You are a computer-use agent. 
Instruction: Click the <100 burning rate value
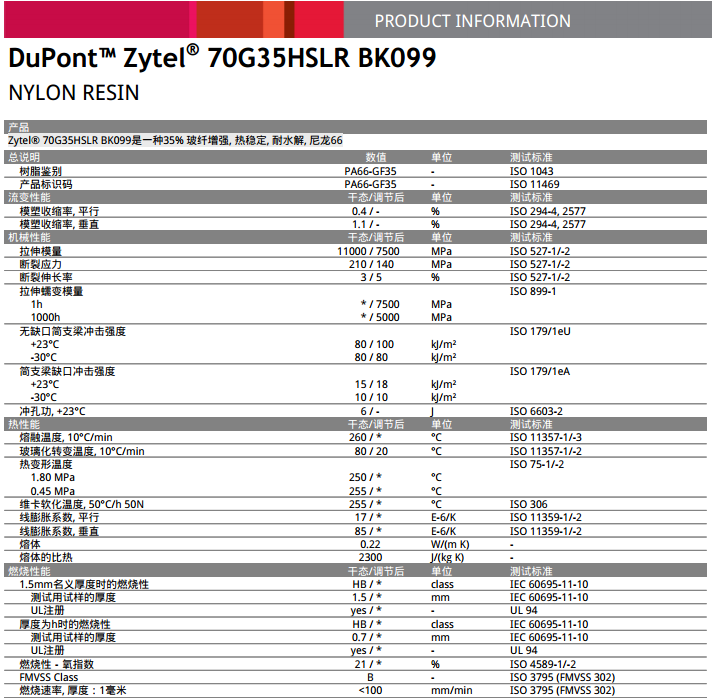(370, 691)
